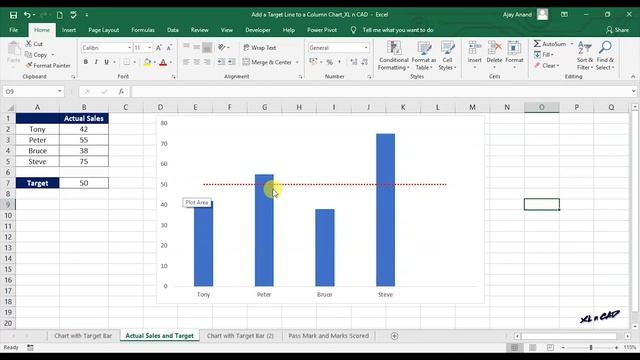640x360 pixels.
Task: Open Format as Table gallery
Action: pos(424,56)
